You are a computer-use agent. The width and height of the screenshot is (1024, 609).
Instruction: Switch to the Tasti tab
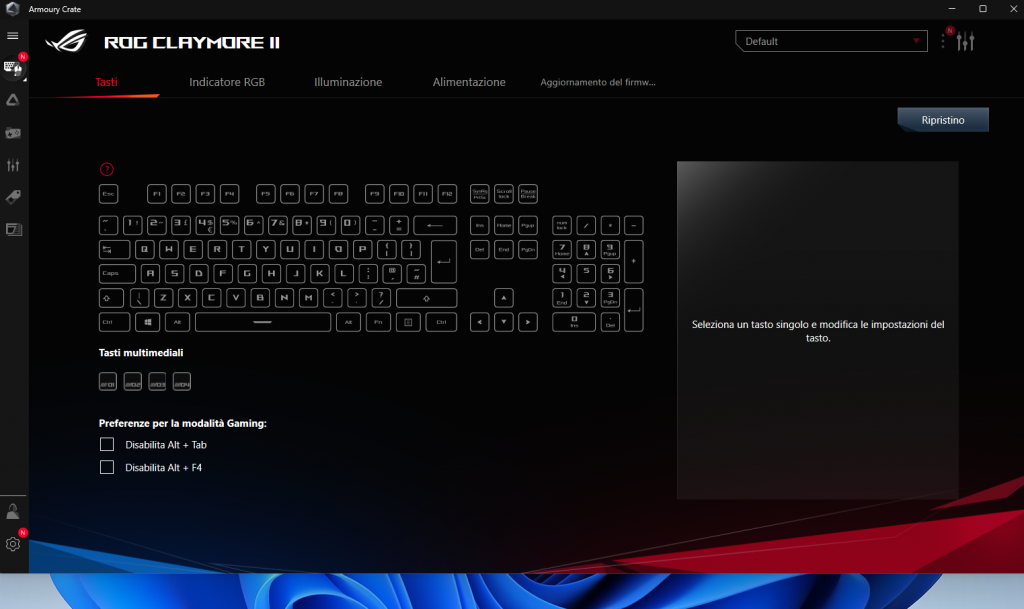coord(106,82)
